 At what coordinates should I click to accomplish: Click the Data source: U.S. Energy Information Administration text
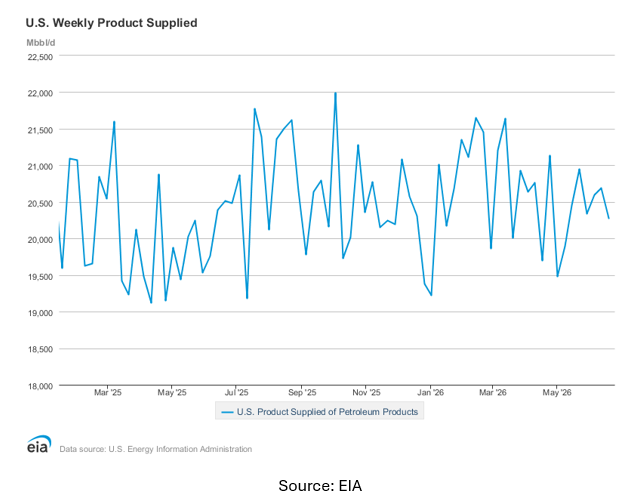pos(156,449)
